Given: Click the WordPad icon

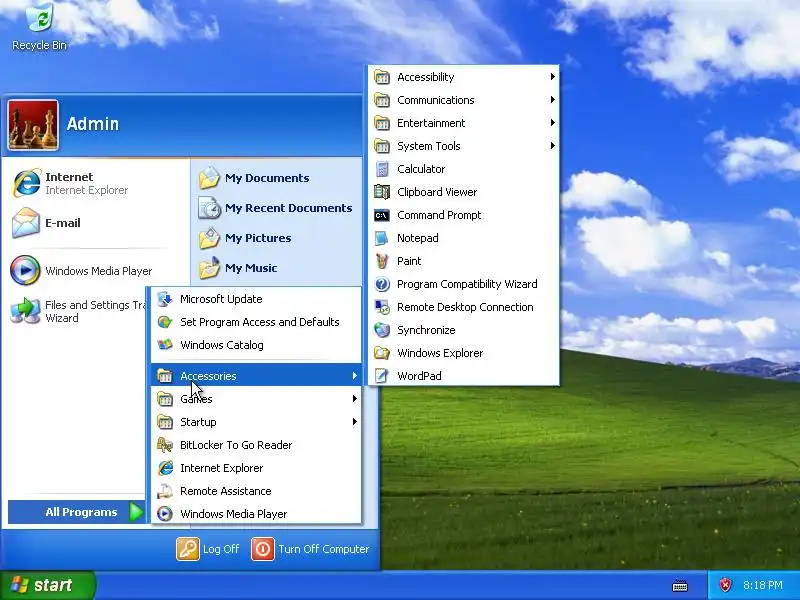Looking at the screenshot, I should pos(382,376).
